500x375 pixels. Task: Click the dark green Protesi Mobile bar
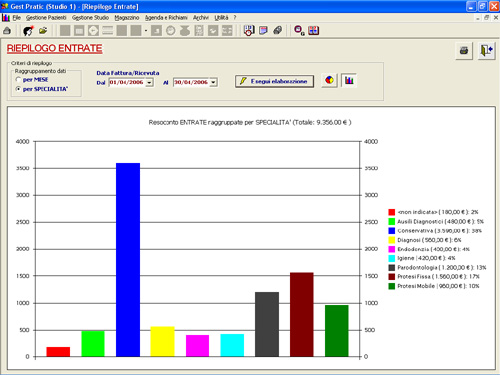337,331
